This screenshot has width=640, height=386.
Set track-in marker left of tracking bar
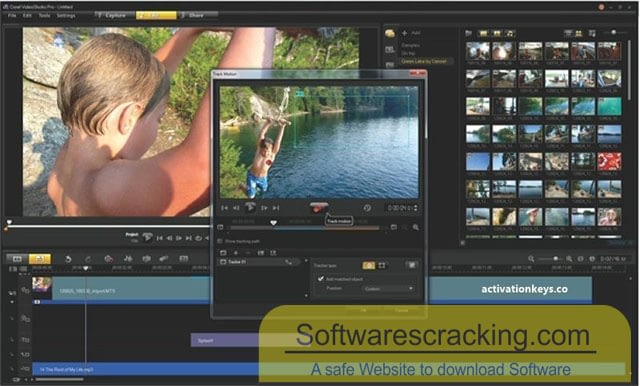(x=220, y=227)
